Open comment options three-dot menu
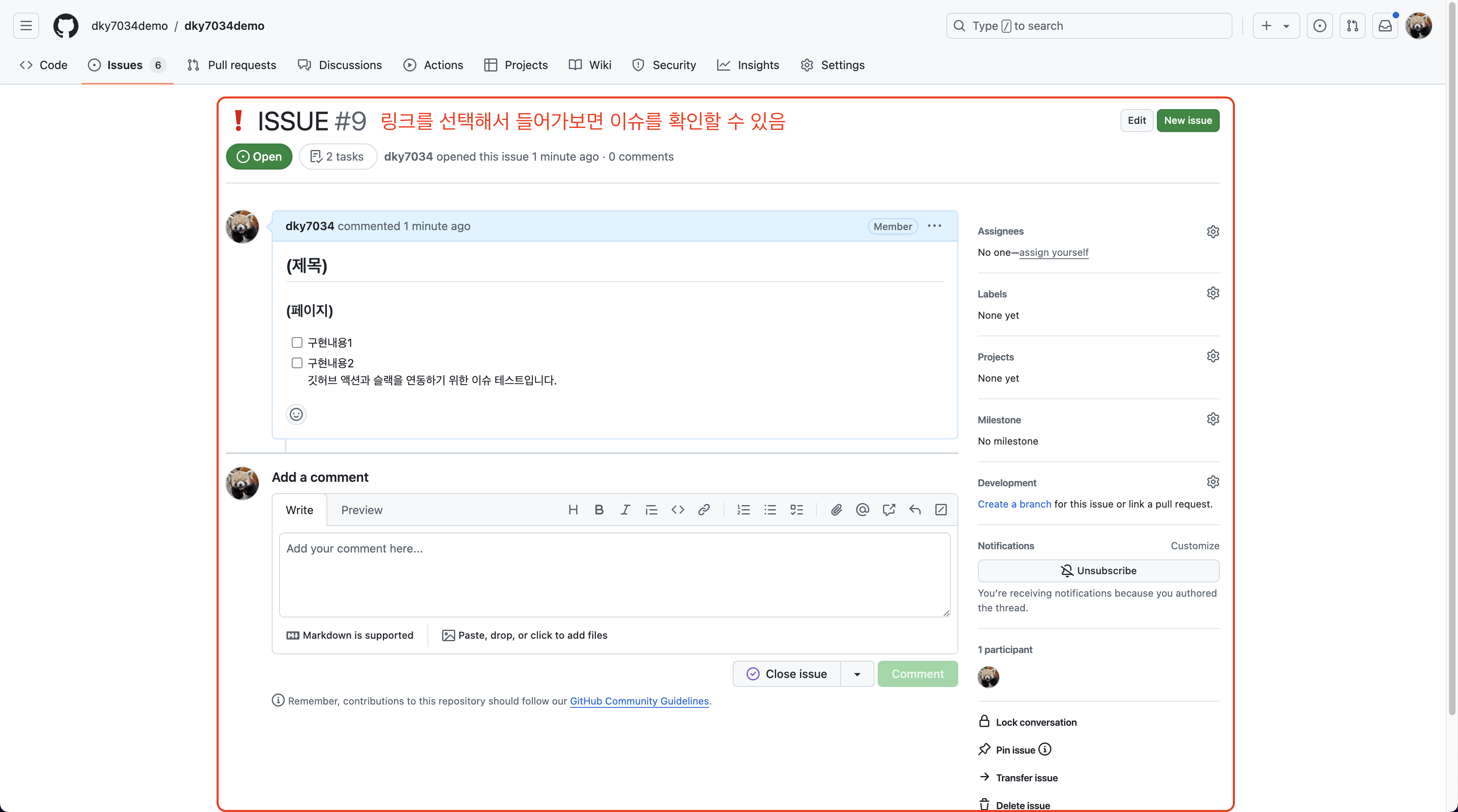The image size is (1458, 812). [x=935, y=226]
